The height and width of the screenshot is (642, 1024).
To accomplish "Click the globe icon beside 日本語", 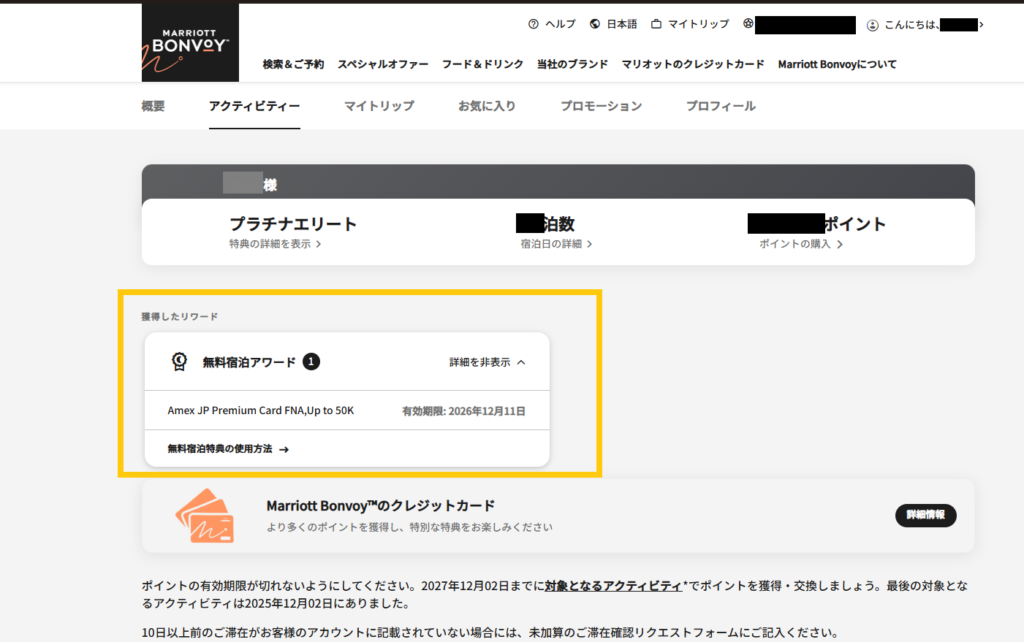I will [x=594, y=23].
